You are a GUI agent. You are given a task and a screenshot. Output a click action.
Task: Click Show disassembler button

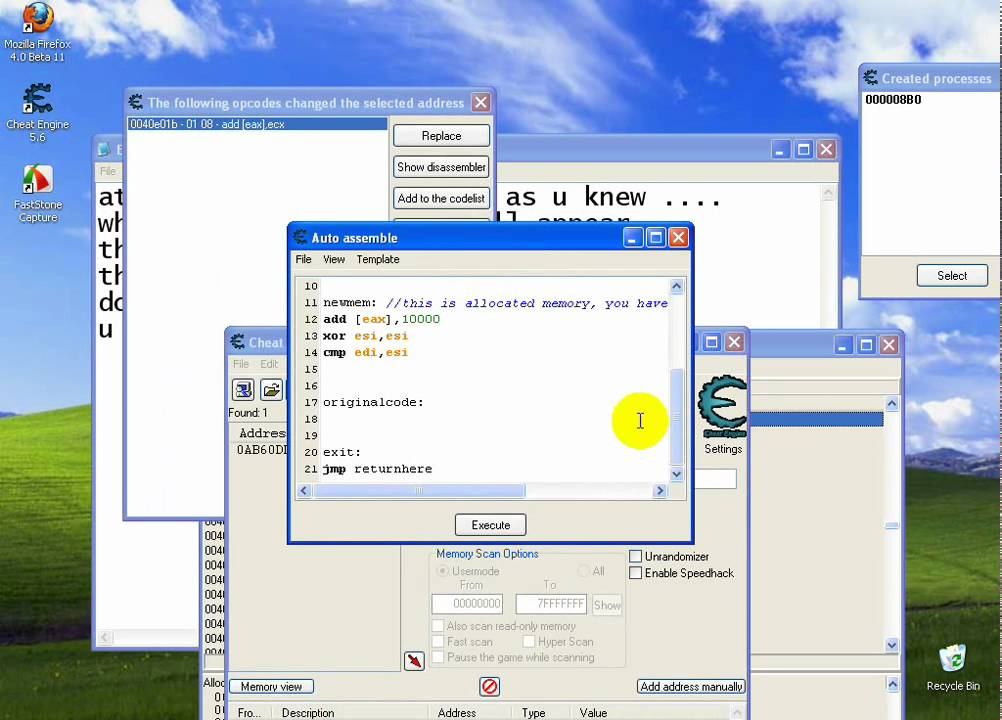coord(442,167)
